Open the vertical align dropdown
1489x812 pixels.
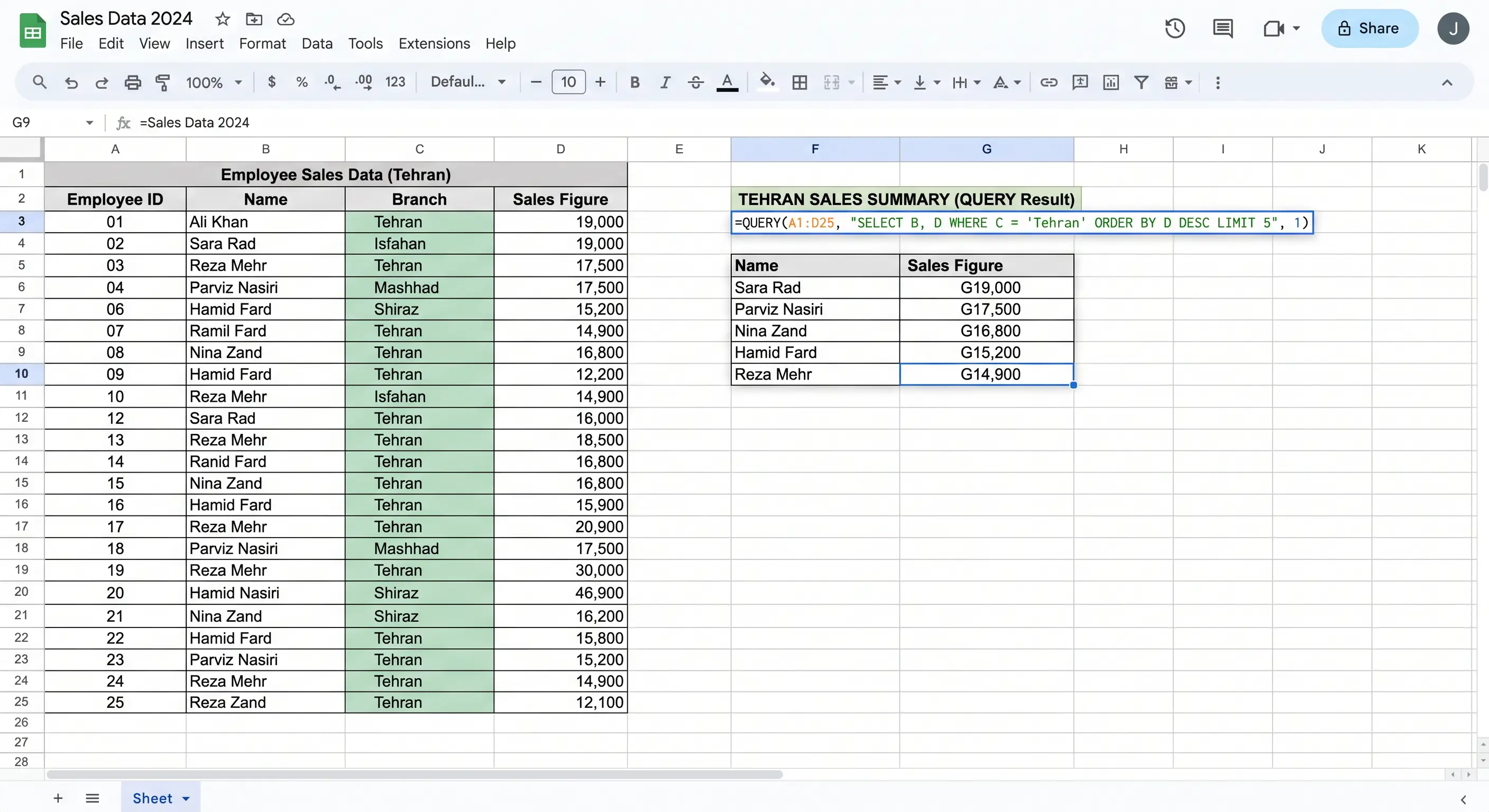926,82
